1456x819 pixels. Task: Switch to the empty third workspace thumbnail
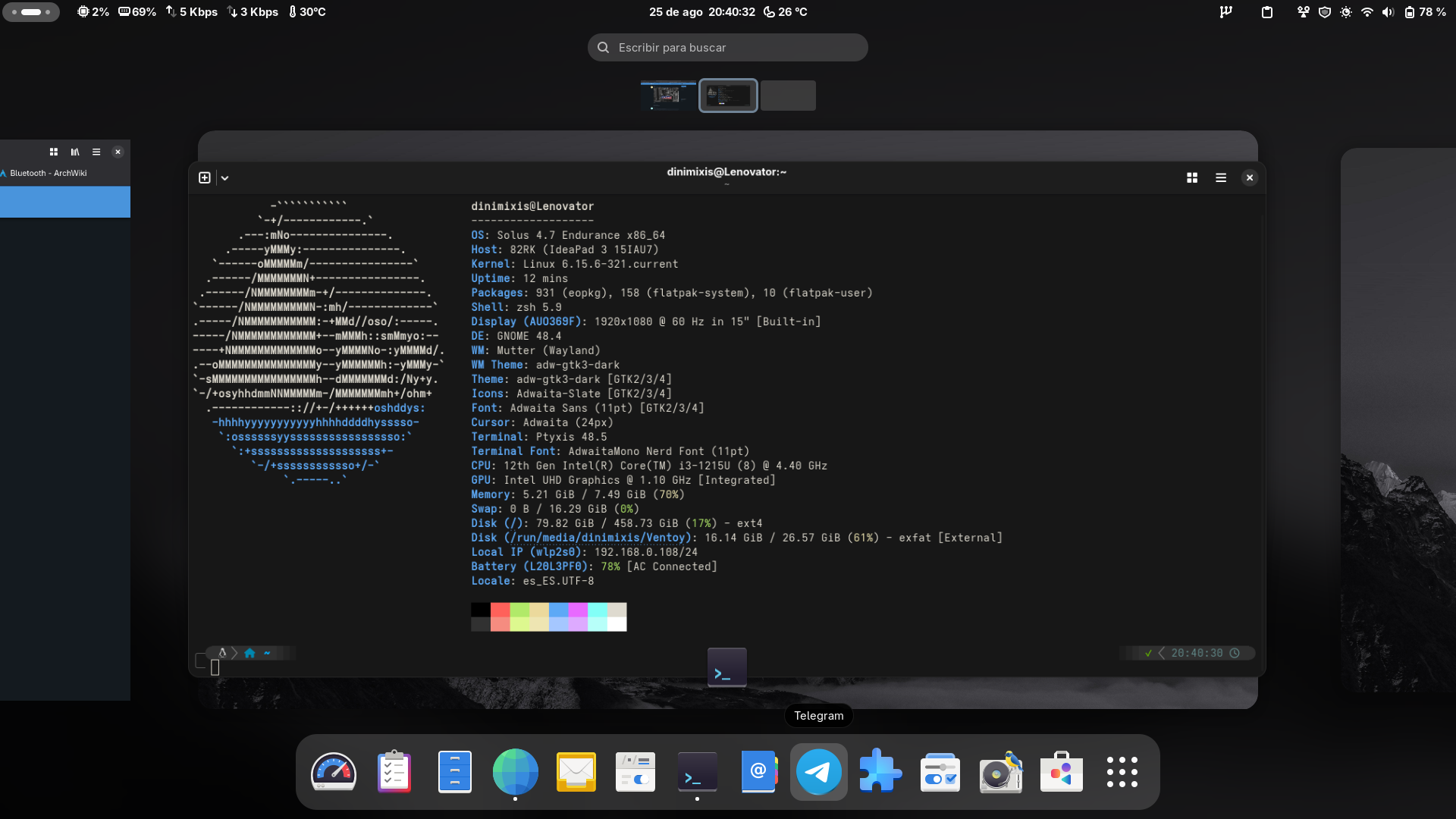tap(788, 96)
